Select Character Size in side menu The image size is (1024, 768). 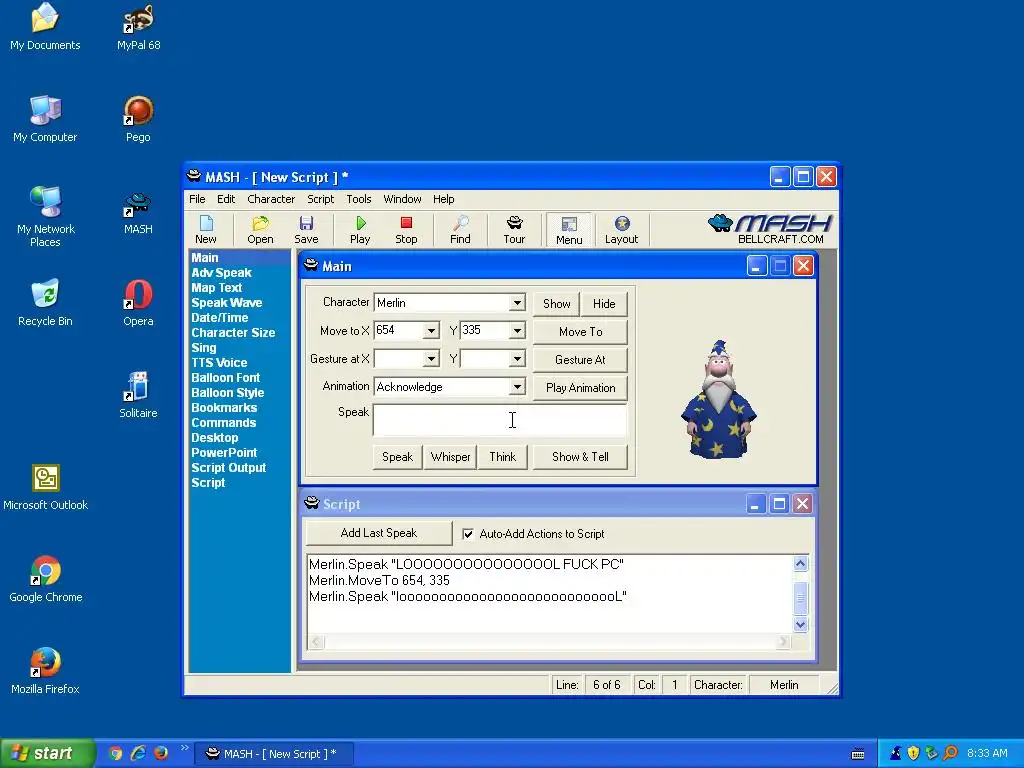pos(233,333)
